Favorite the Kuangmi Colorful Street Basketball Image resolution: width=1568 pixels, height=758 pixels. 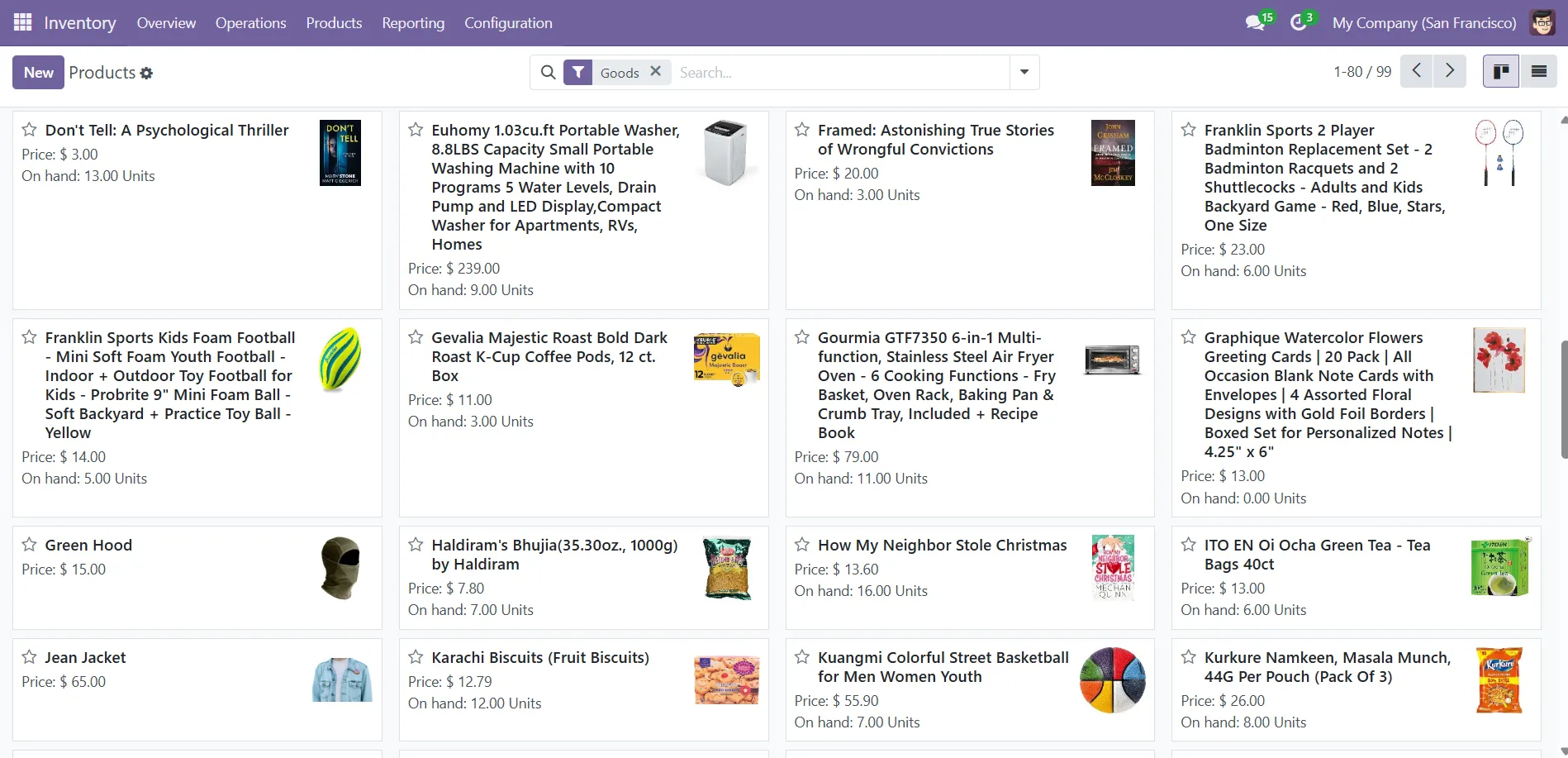click(x=802, y=657)
